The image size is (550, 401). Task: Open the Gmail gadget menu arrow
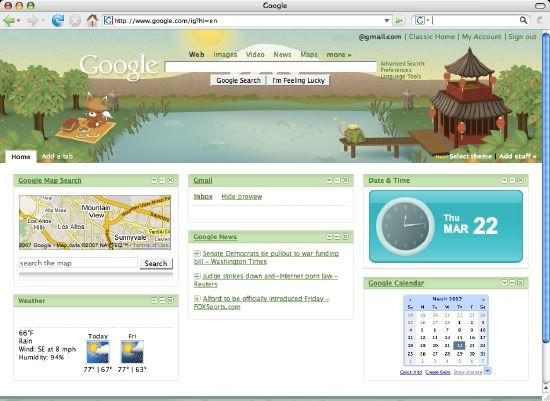click(329, 180)
